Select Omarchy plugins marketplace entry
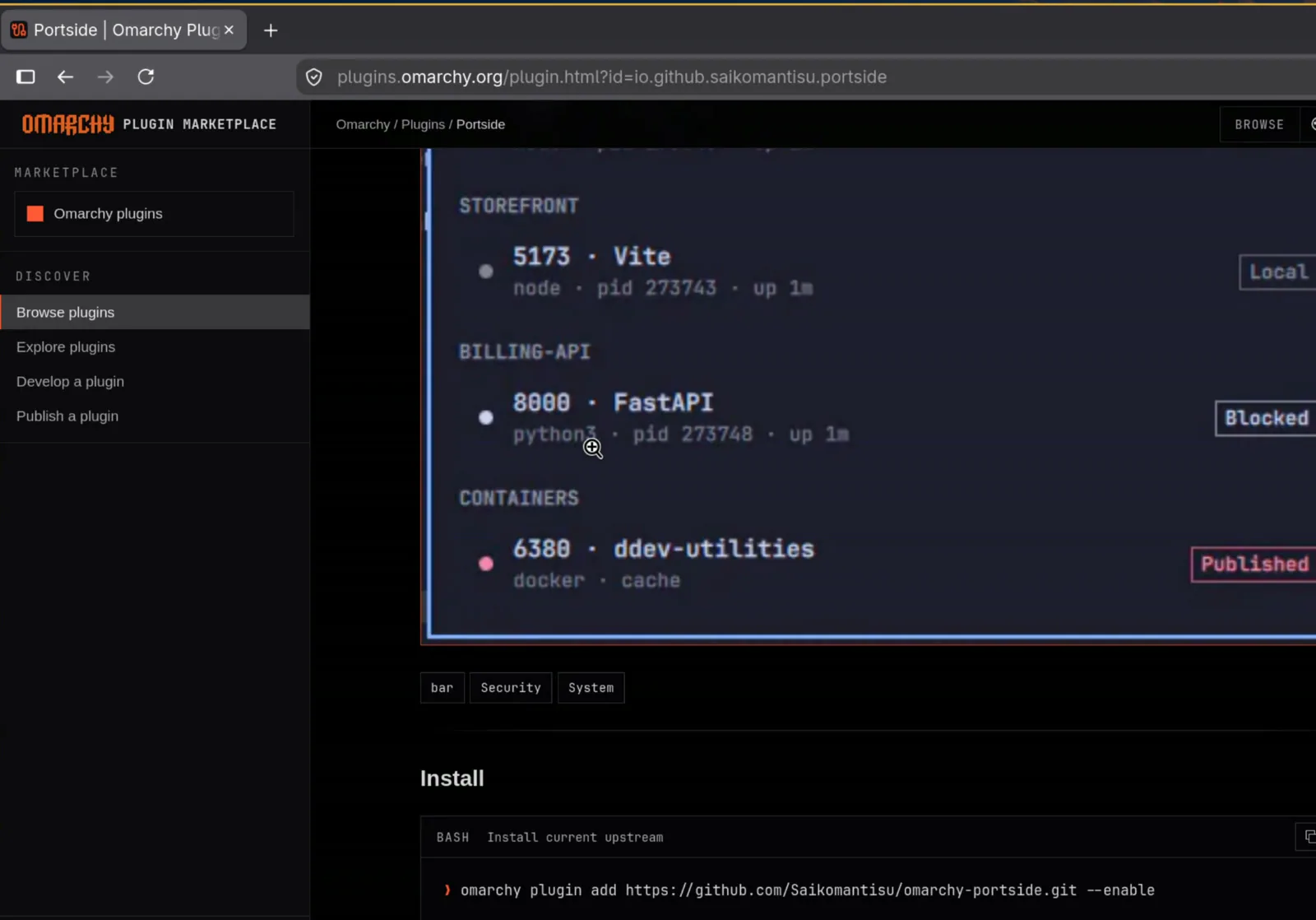The height and width of the screenshot is (920, 1316). coord(154,214)
